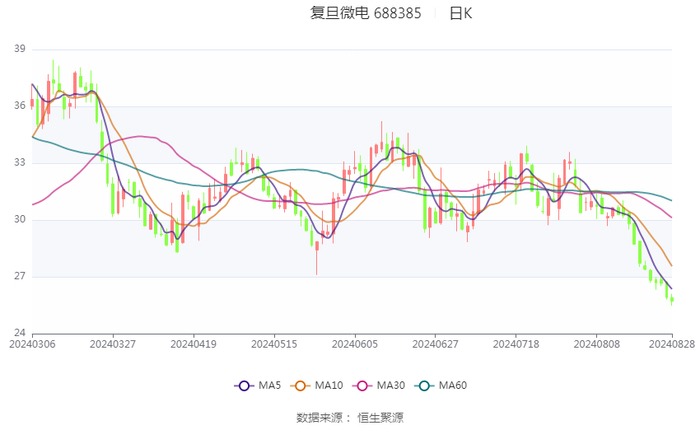Toggle the MA30 legend marker
700x426 pixels.
click(x=362, y=385)
